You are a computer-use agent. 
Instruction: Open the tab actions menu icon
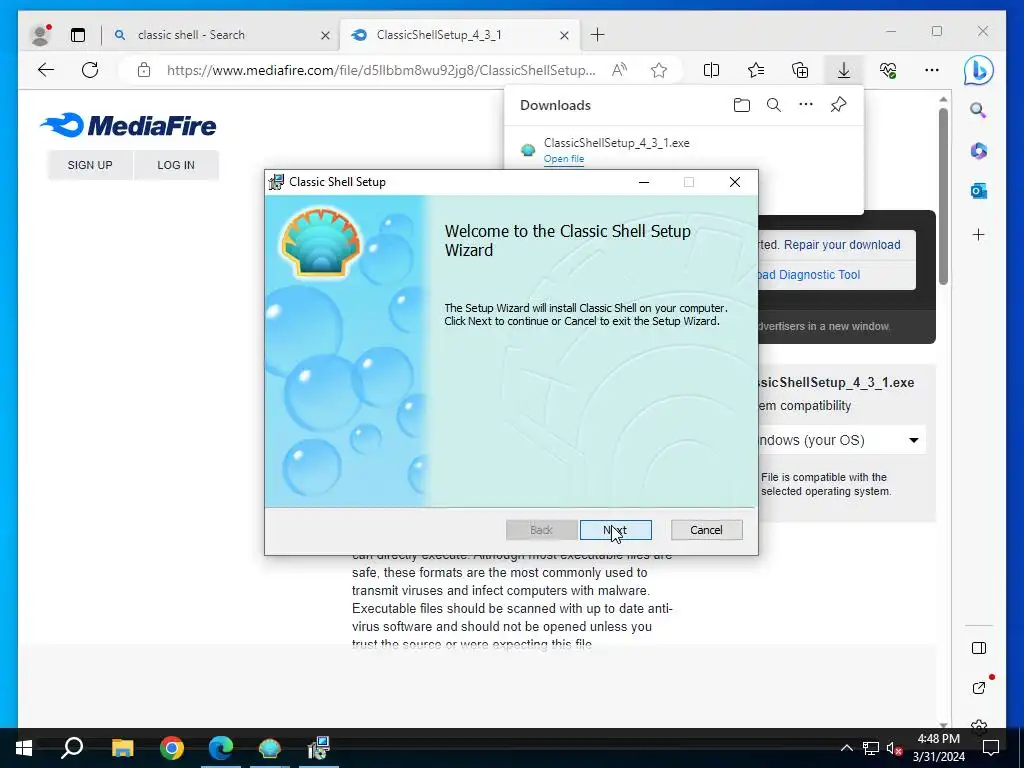[78, 35]
